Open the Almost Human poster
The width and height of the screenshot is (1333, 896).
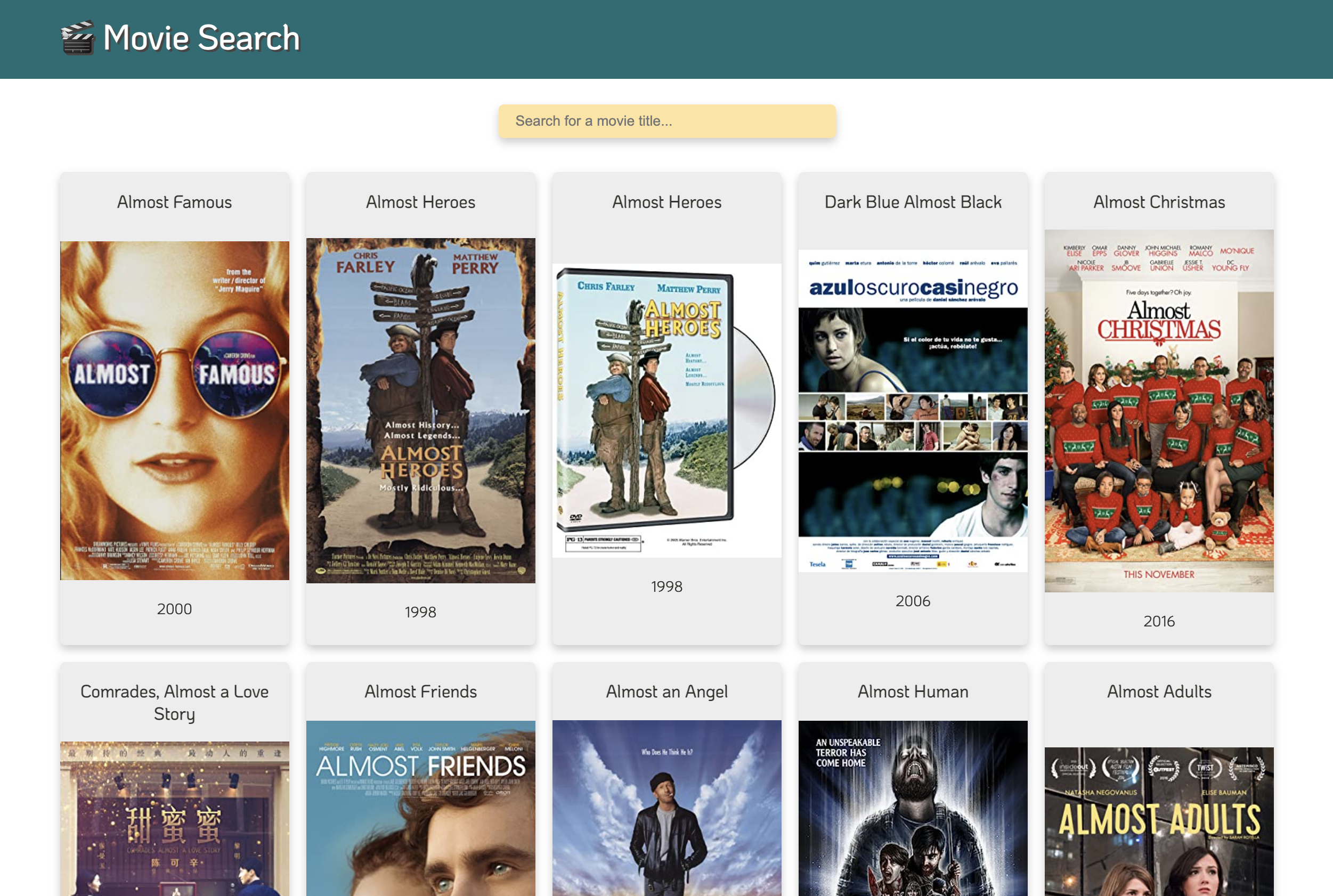click(913, 808)
